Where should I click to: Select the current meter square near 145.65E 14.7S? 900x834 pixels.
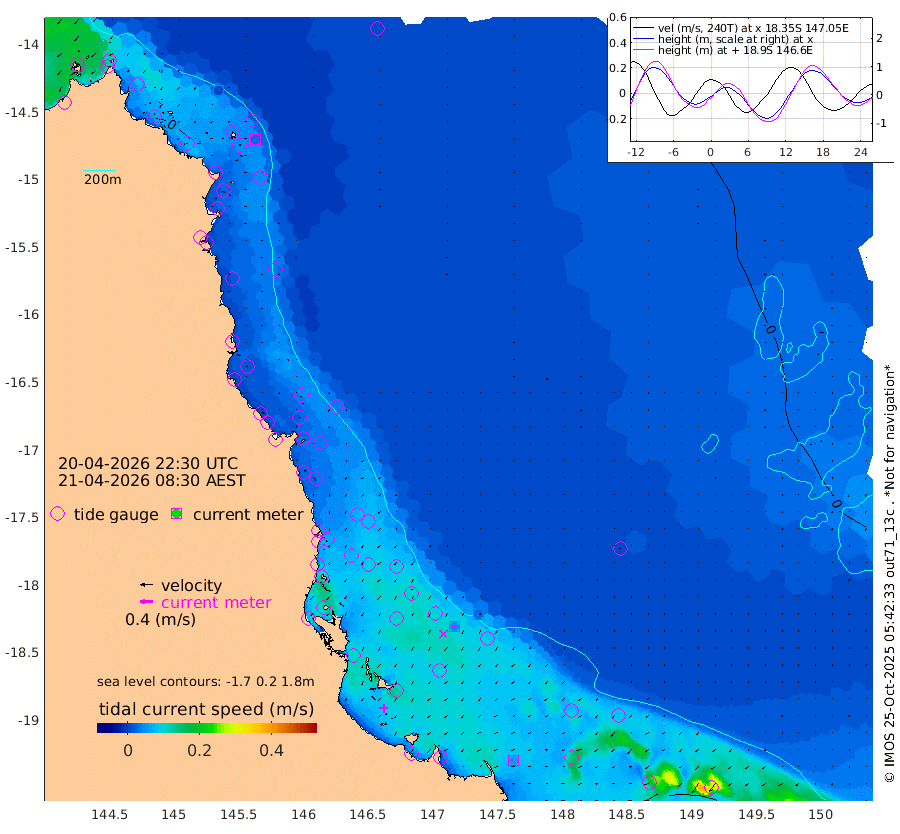(x=256, y=139)
